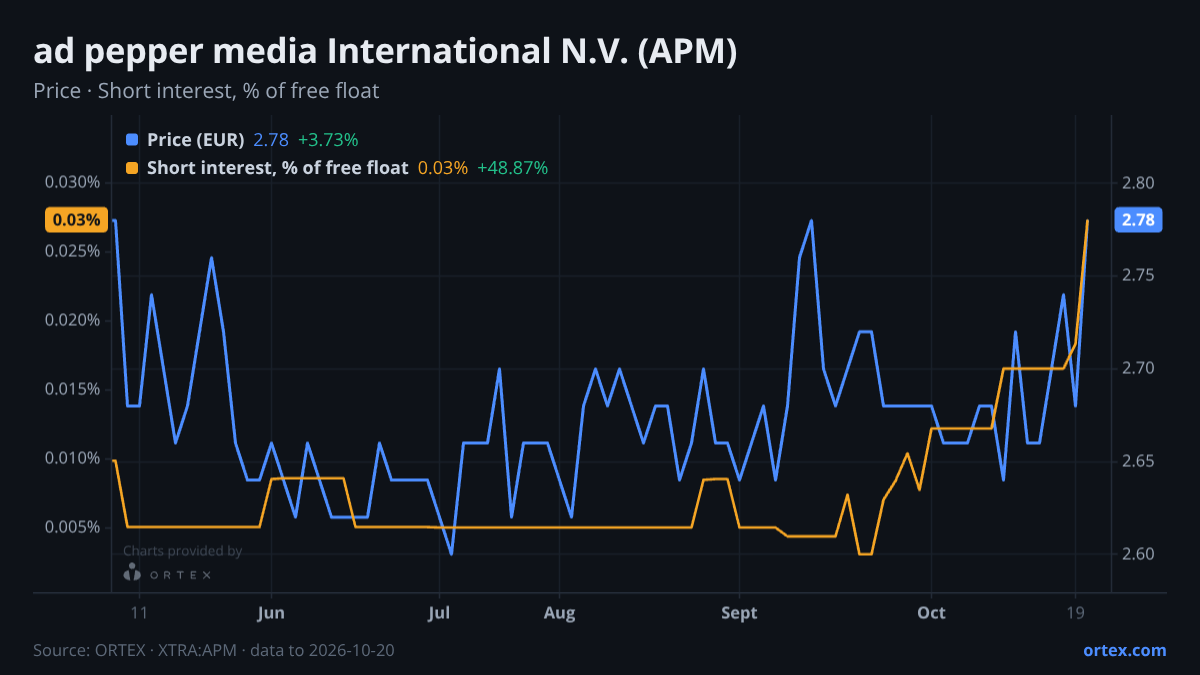The image size is (1200, 675).
Task: Click the orange 0.03% legend value
Action: coord(443,168)
